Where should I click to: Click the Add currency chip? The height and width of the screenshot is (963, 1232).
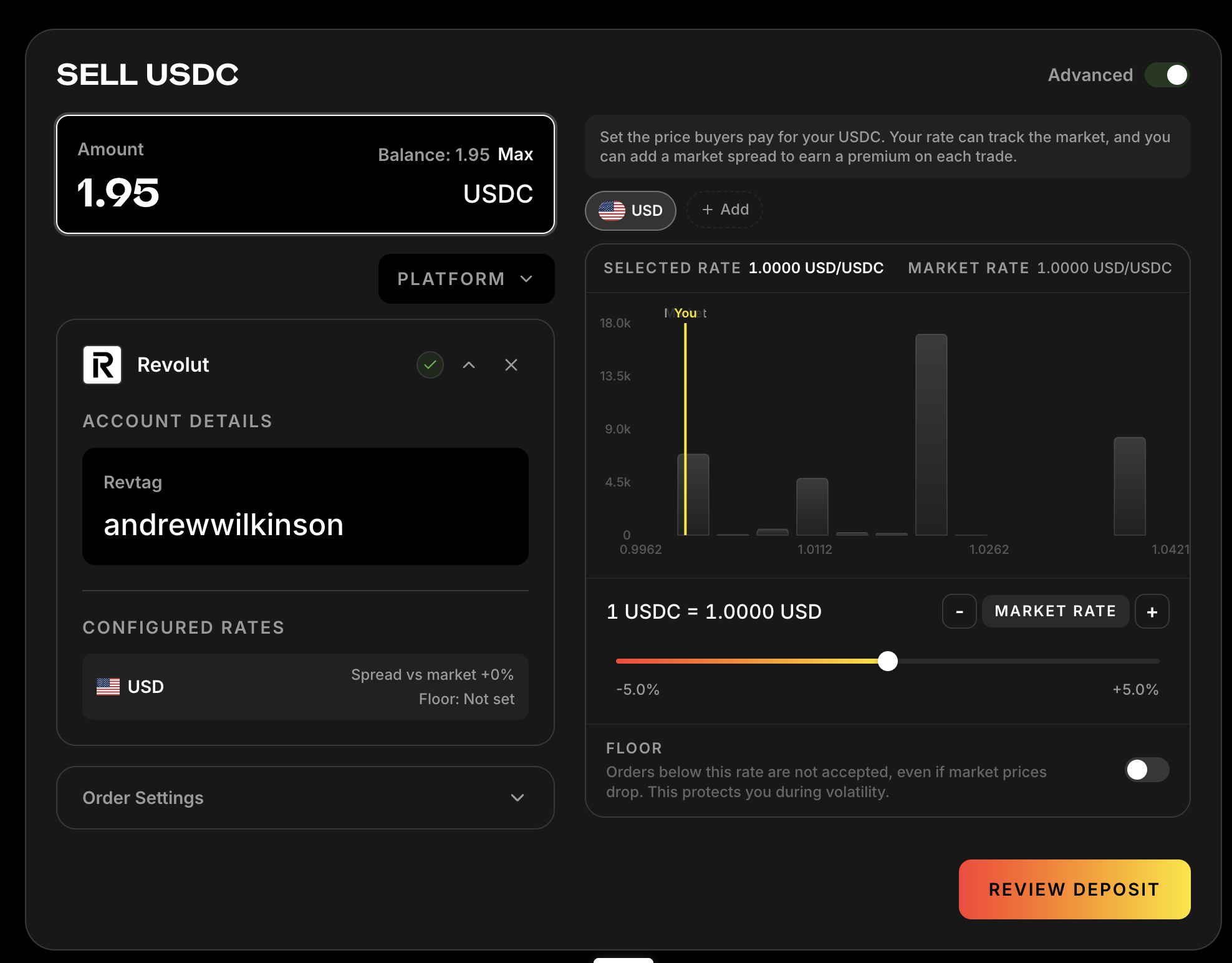[x=724, y=210]
